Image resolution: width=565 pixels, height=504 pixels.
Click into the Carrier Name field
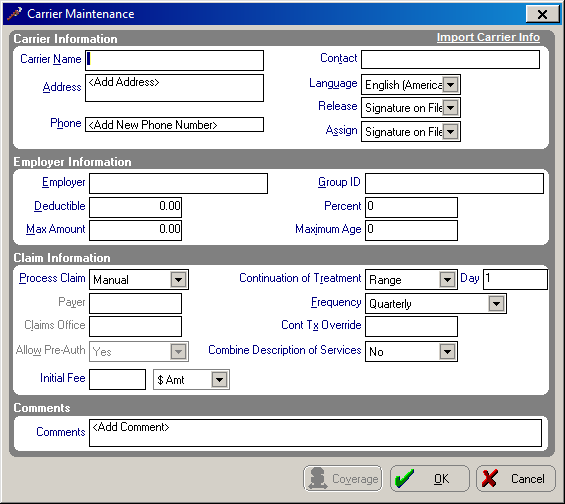[174, 61]
